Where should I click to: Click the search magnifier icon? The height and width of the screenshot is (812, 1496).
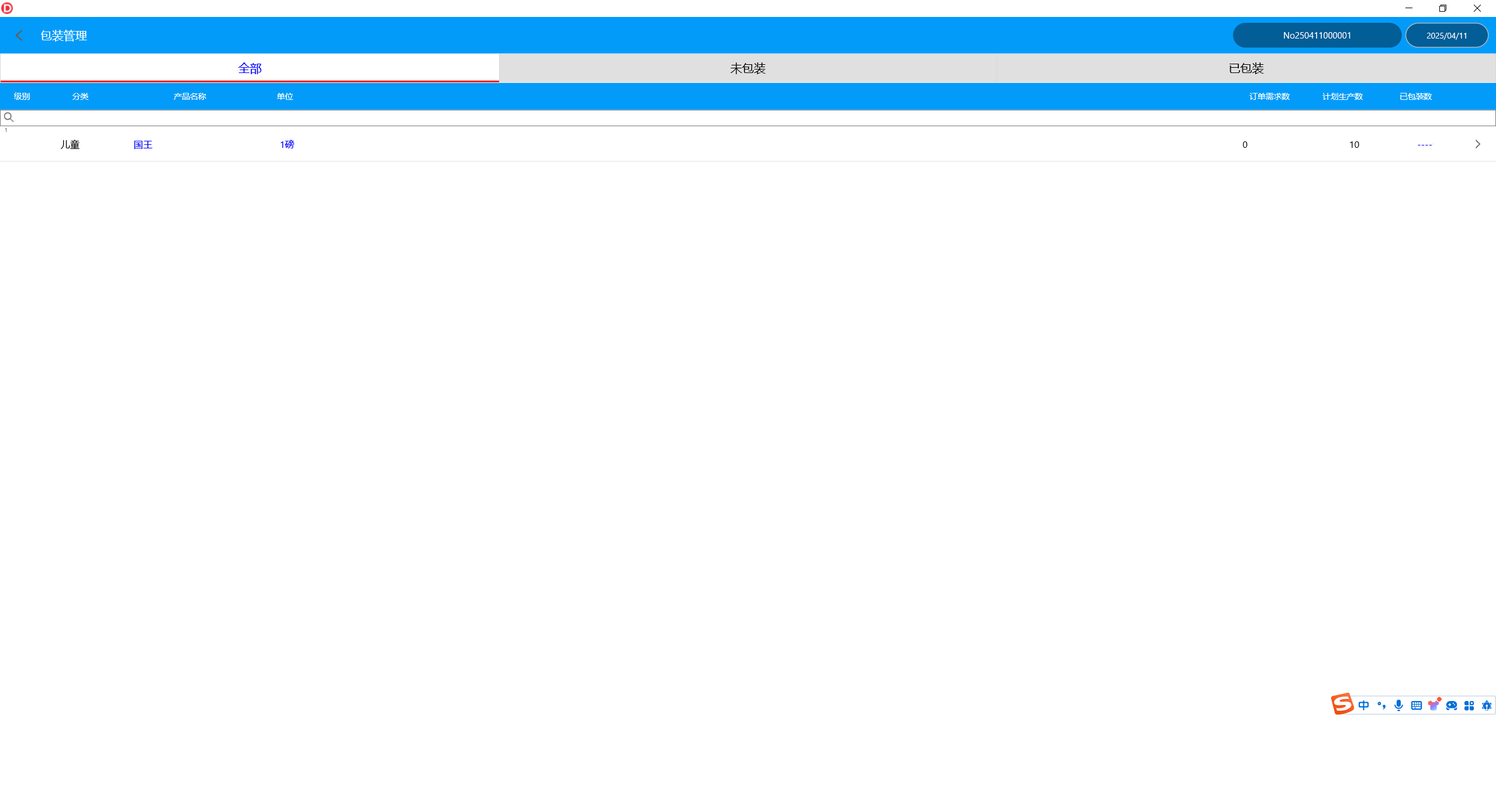coord(9,117)
